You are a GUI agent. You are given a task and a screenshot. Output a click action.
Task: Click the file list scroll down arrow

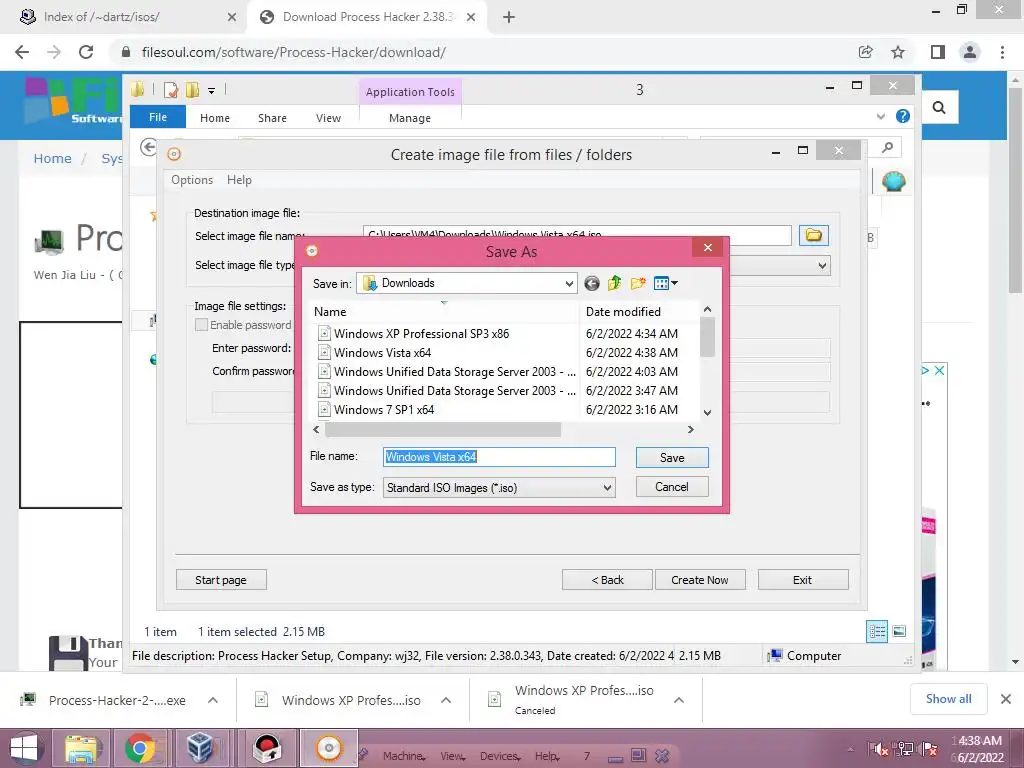(707, 413)
